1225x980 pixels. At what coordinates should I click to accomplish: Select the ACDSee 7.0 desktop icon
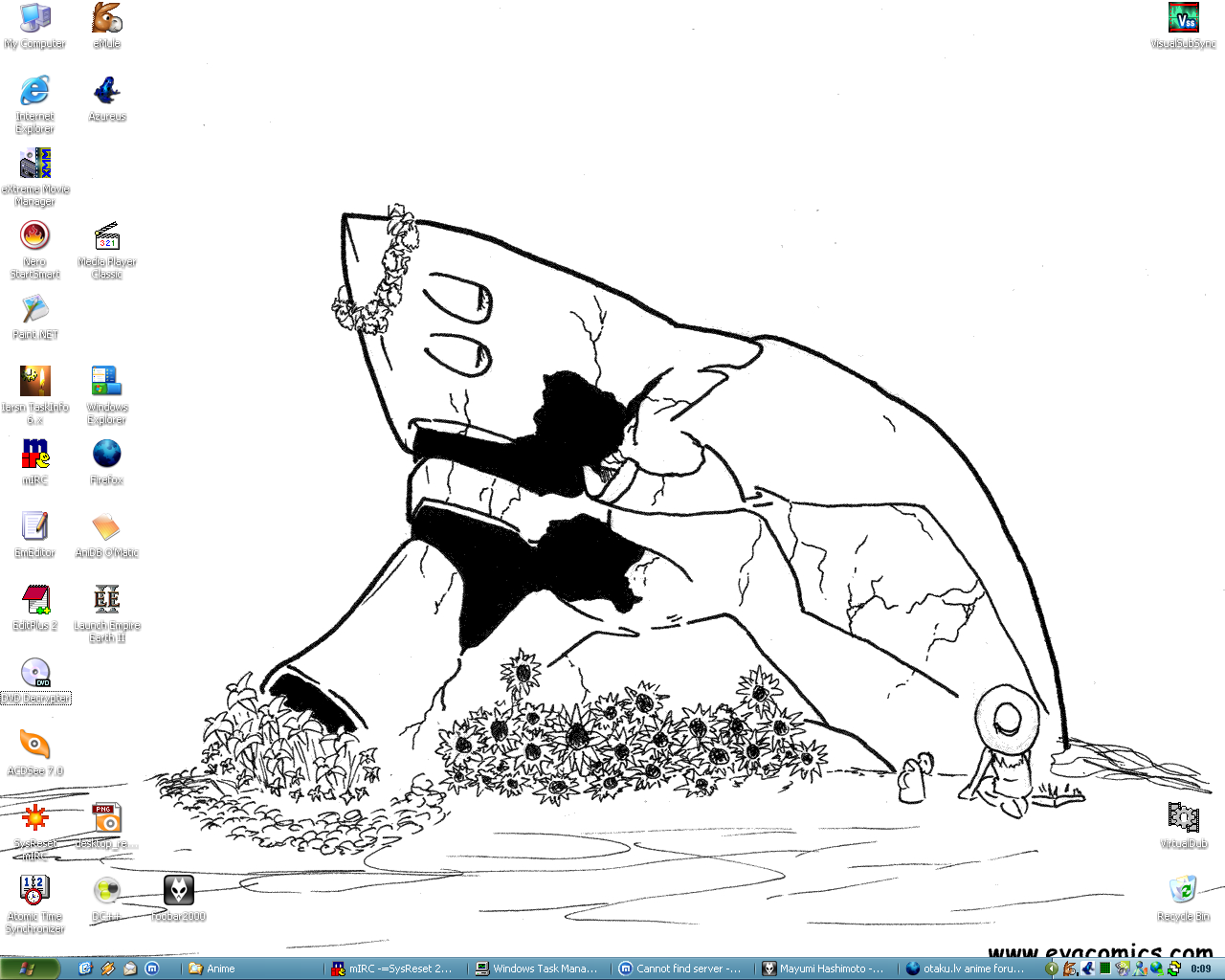click(35, 753)
